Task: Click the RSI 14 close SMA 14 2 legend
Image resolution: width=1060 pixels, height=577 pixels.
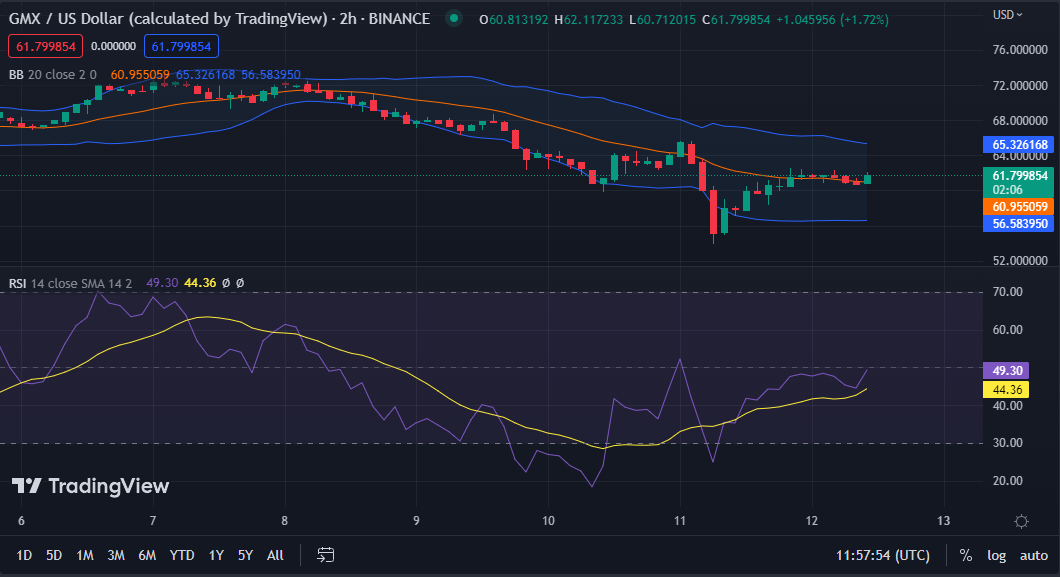Action: pos(70,283)
